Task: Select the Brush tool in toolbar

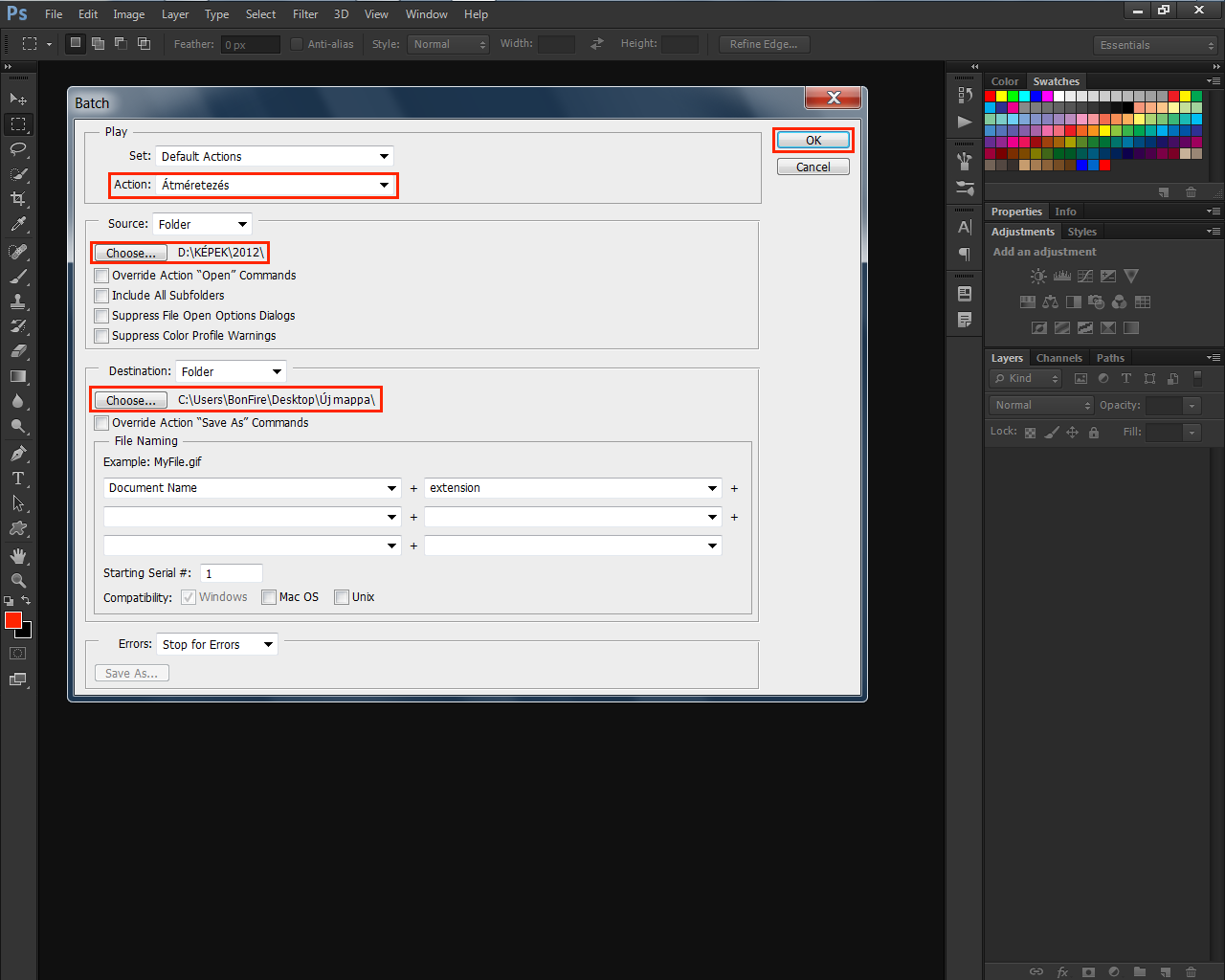Action: pyautogui.click(x=17, y=277)
